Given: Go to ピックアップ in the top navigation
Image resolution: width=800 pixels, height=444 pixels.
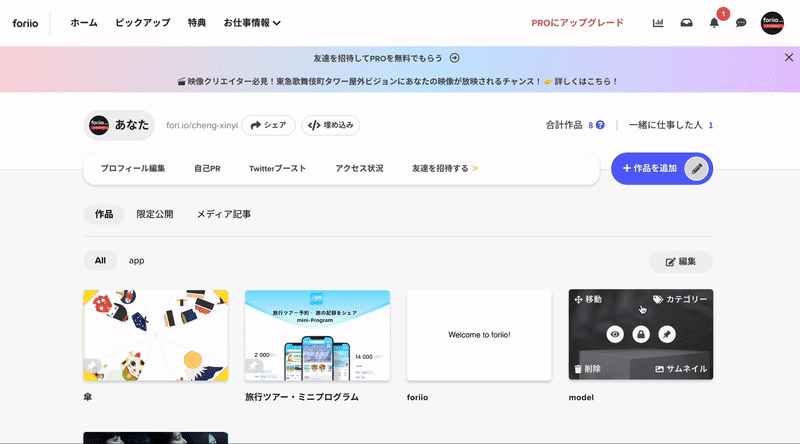Looking at the screenshot, I should pyautogui.click(x=142, y=23).
